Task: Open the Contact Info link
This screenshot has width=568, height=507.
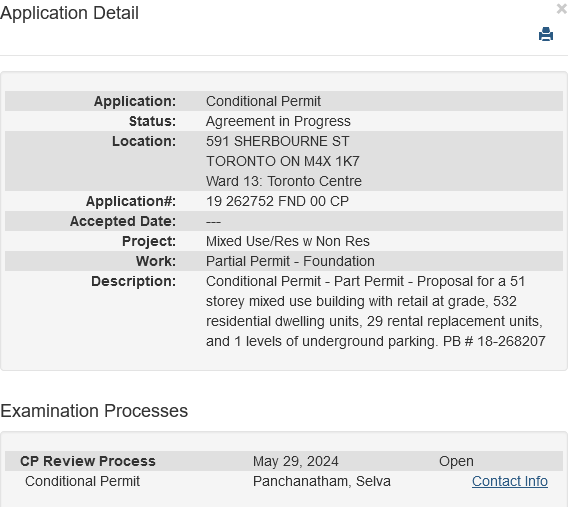Action: point(510,481)
